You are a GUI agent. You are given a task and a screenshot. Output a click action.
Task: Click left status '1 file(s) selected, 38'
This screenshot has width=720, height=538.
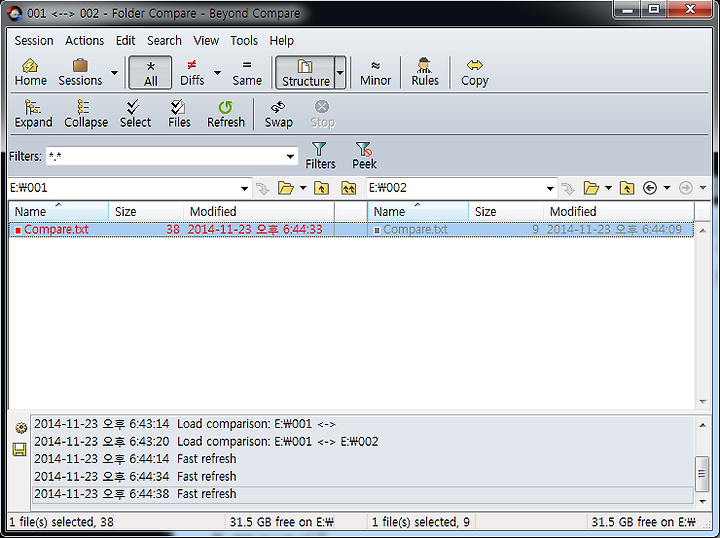tap(62, 522)
